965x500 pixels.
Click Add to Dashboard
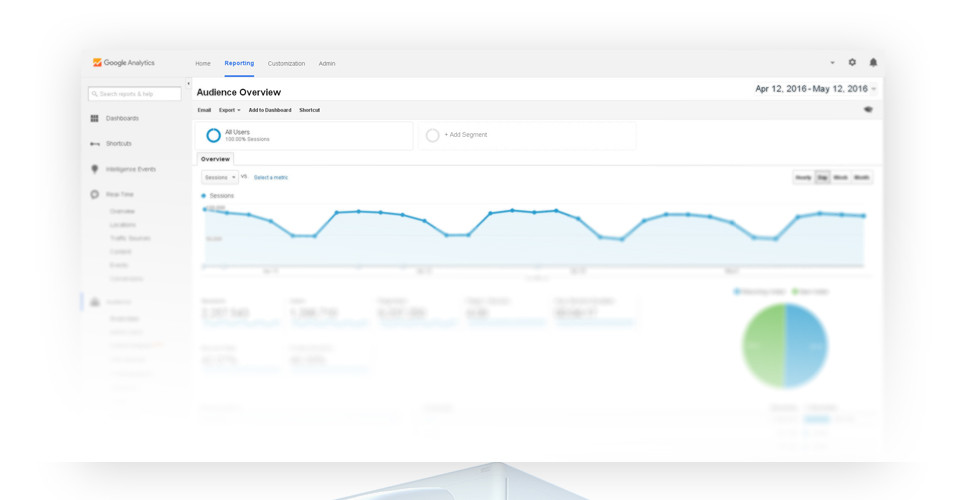click(270, 110)
